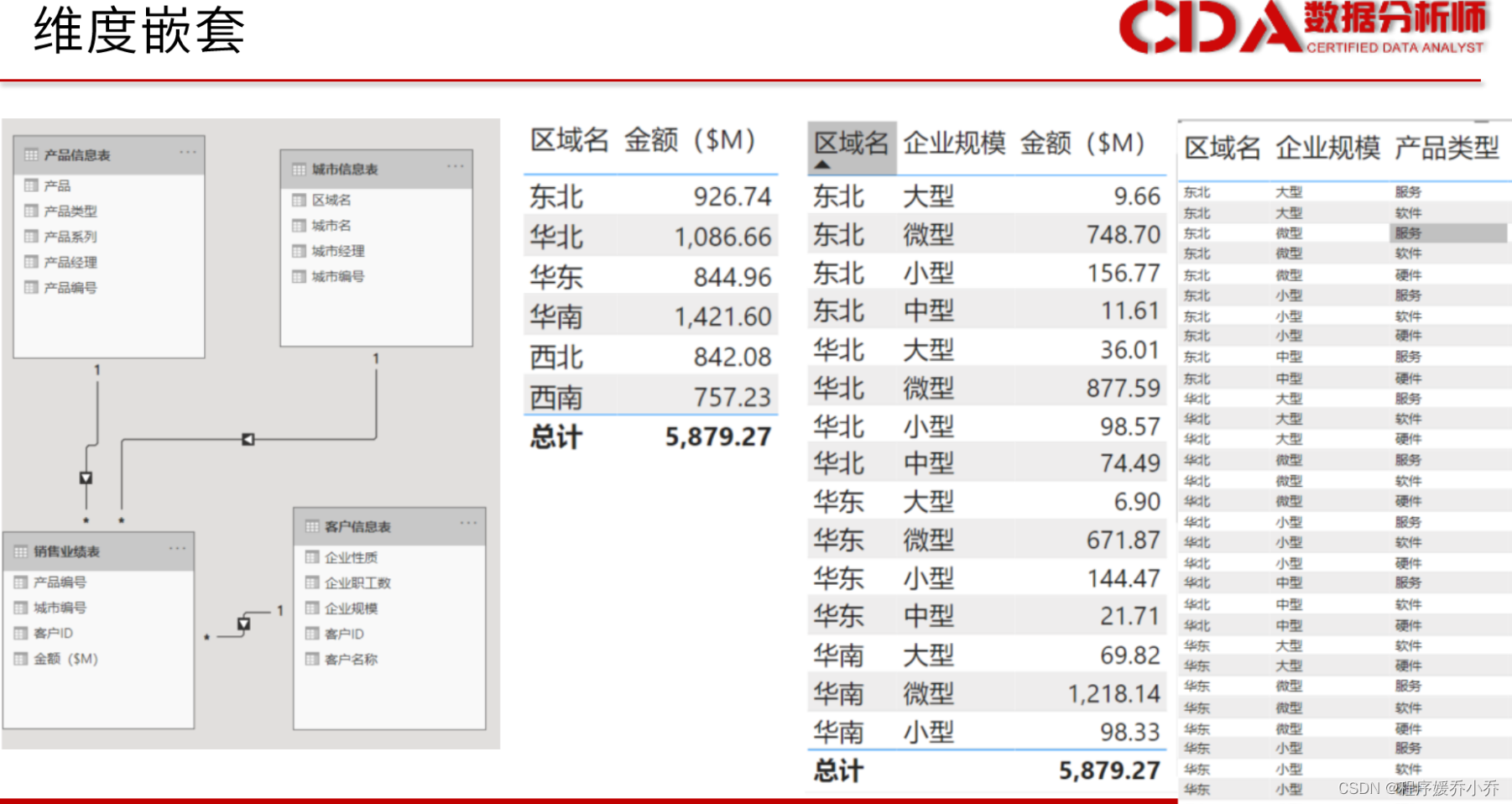Click the field icon beside 城市经理

pos(299,251)
